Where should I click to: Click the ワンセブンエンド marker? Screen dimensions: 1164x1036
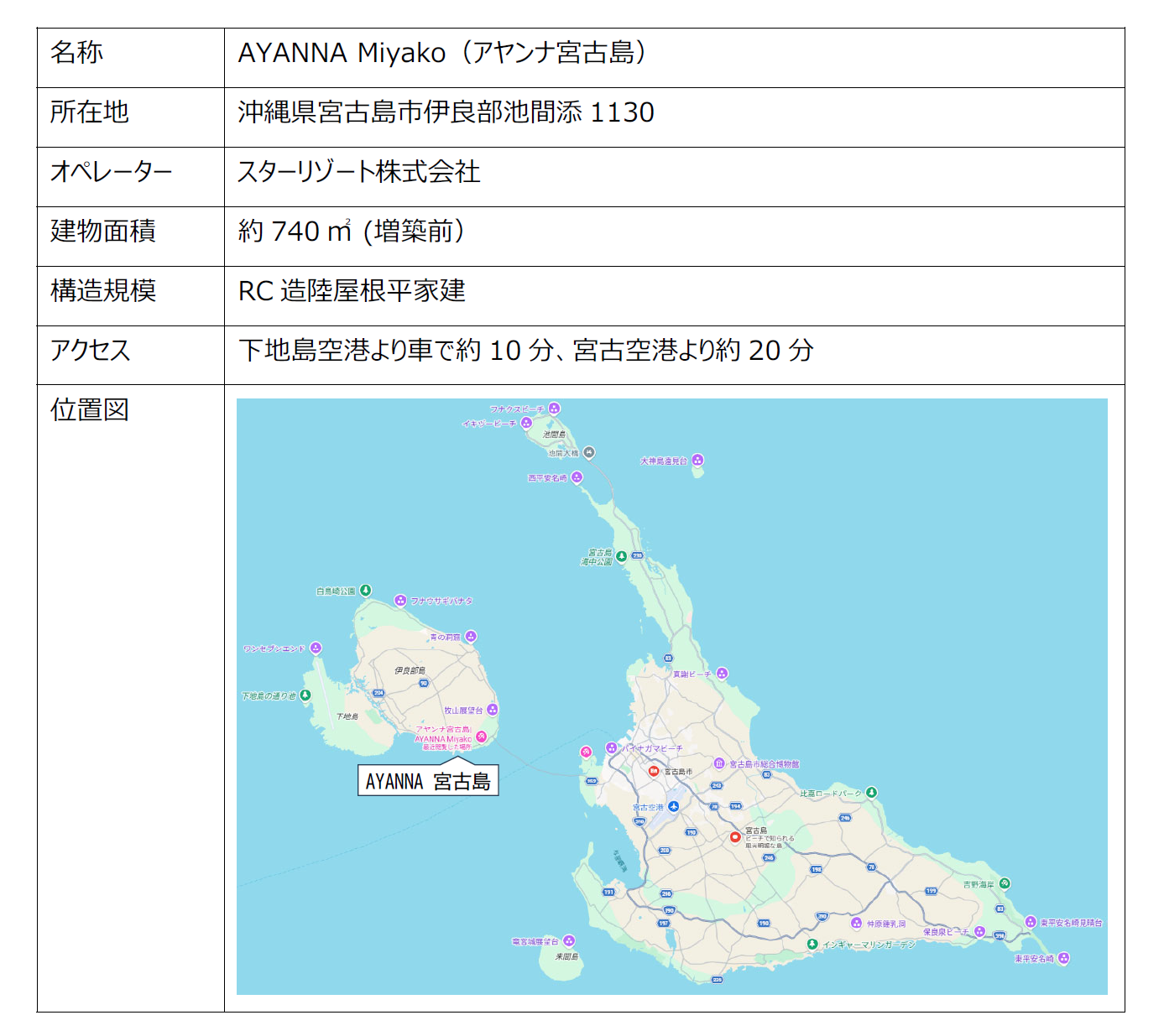(x=316, y=648)
